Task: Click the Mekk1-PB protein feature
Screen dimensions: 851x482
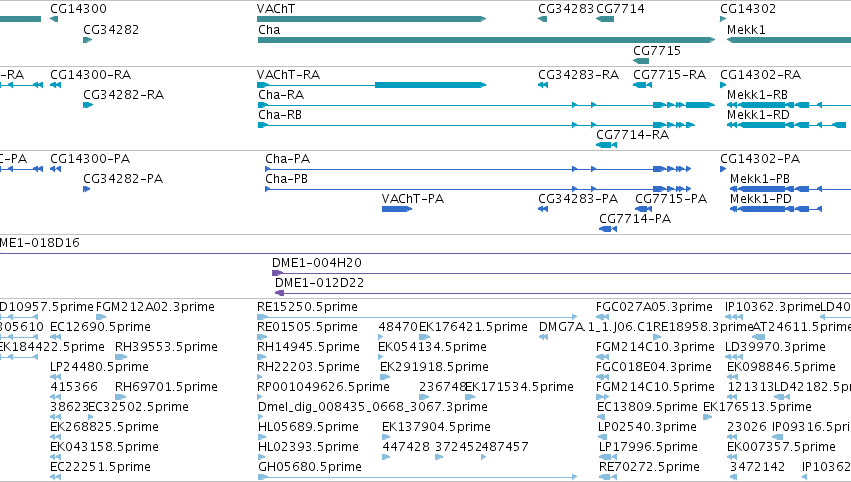Action: (x=790, y=189)
